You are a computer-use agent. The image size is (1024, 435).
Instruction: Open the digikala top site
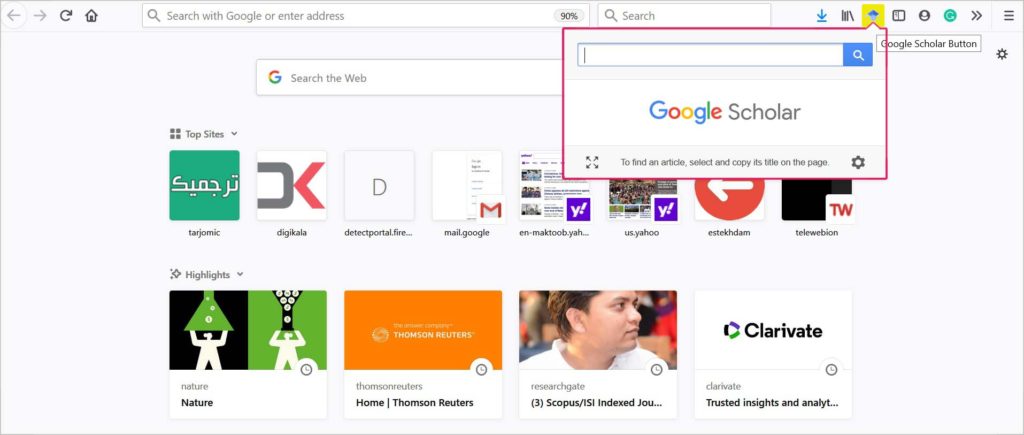click(292, 194)
